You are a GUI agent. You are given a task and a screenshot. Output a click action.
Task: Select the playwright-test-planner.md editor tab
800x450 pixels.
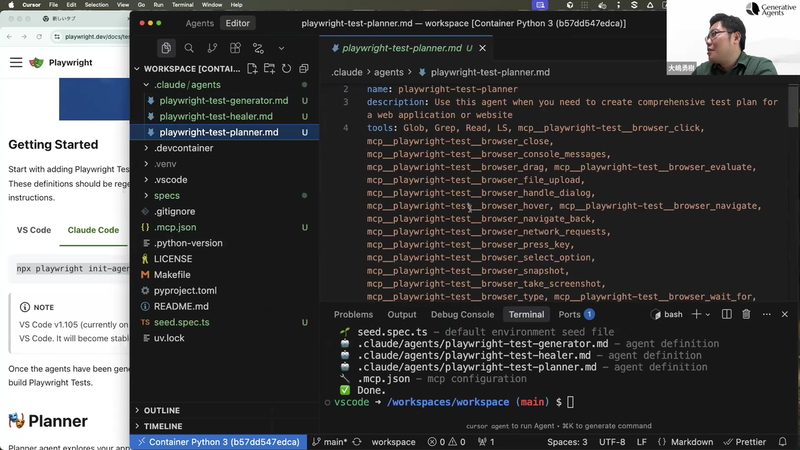406,48
